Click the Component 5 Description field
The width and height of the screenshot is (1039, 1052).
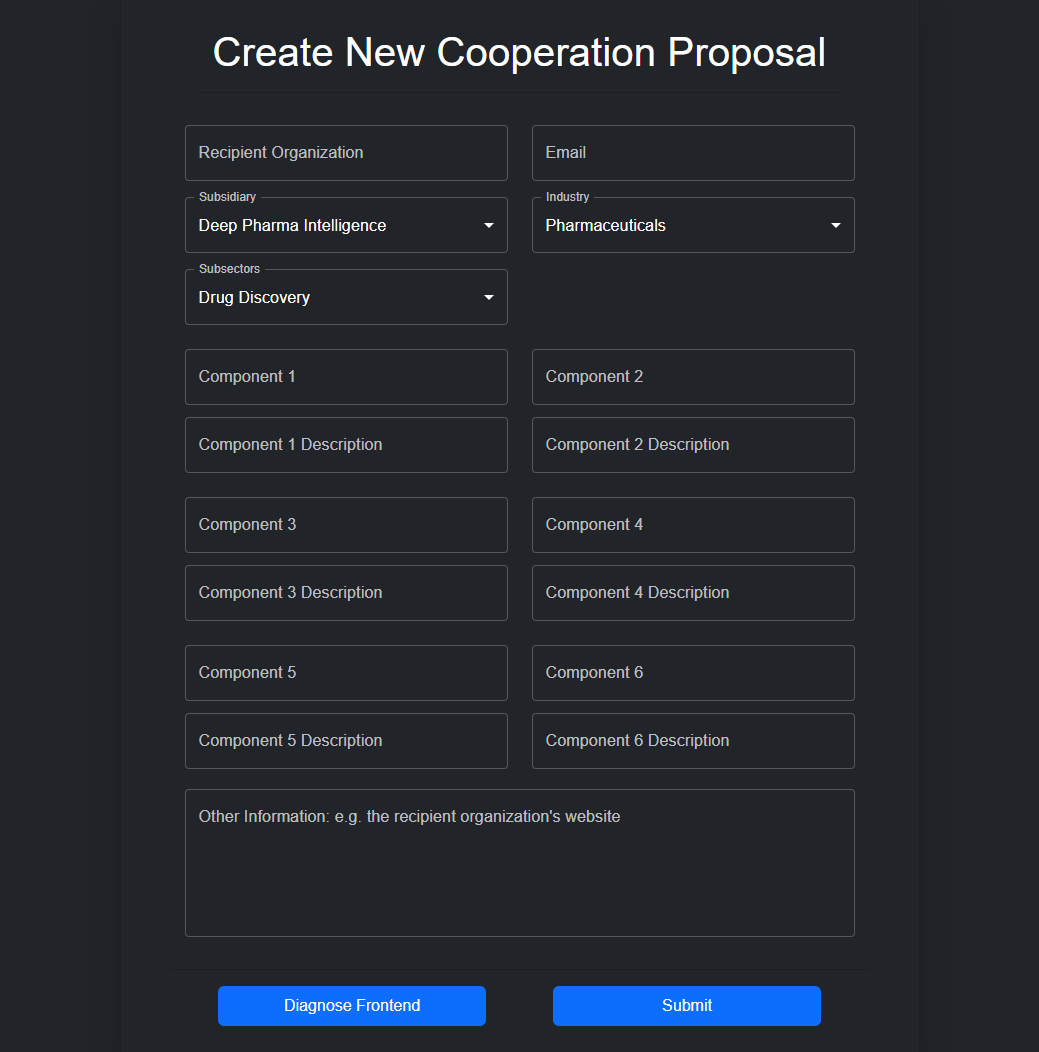pos(346,741)
